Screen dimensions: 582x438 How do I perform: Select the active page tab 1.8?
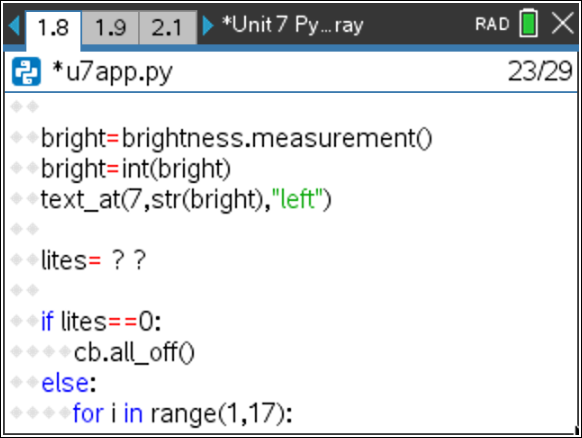pos(53,28)
